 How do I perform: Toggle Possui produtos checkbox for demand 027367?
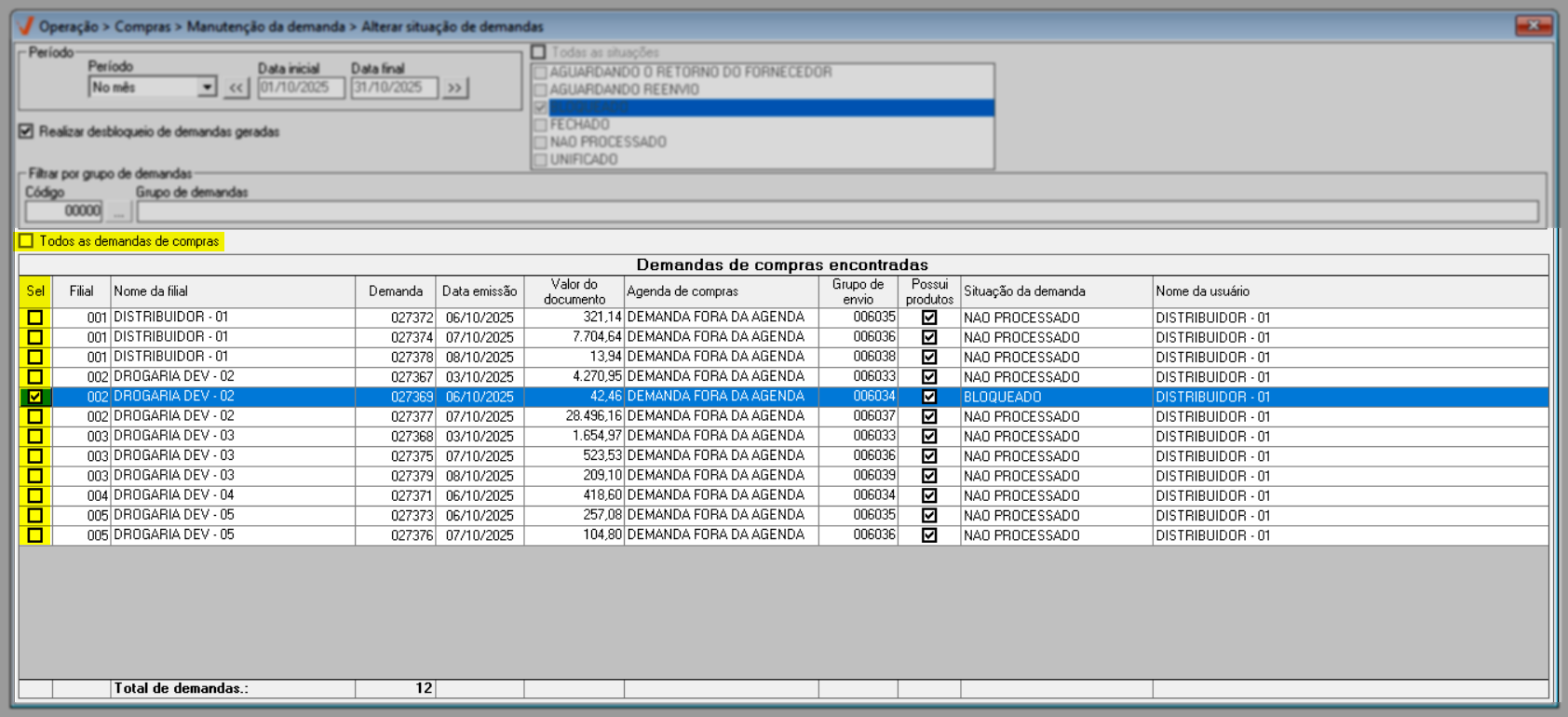coord(929,377)
